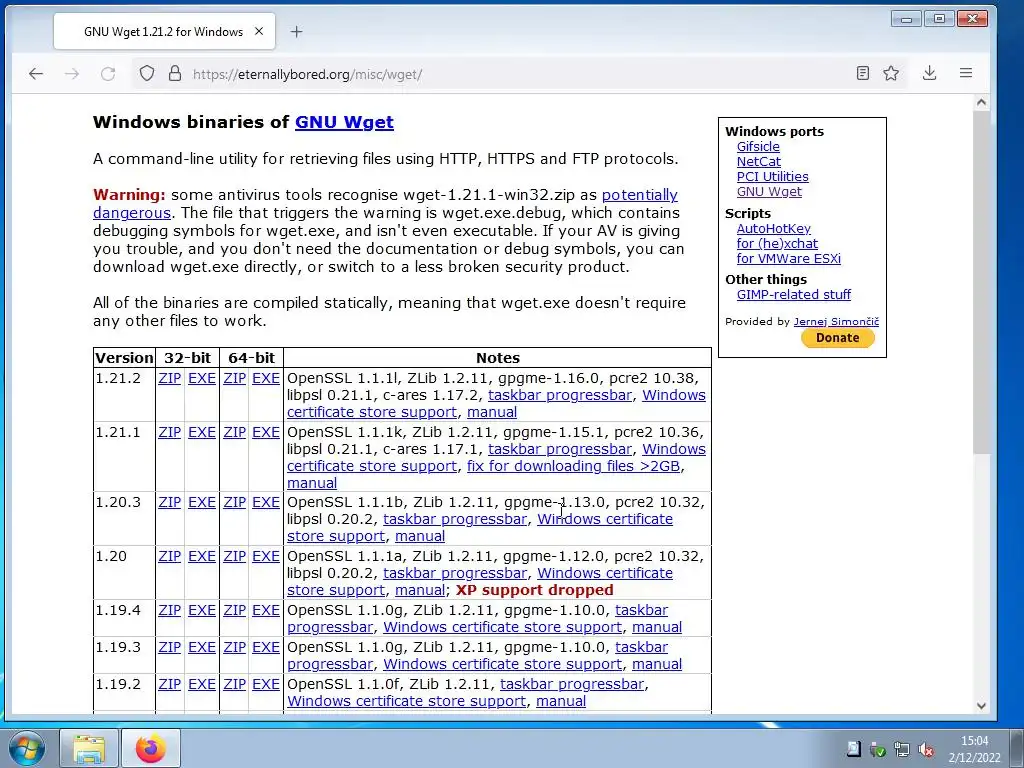Reload the page with the refresh icon
This screenshot has height=768, width=1024.
click(x=108, y=74)
